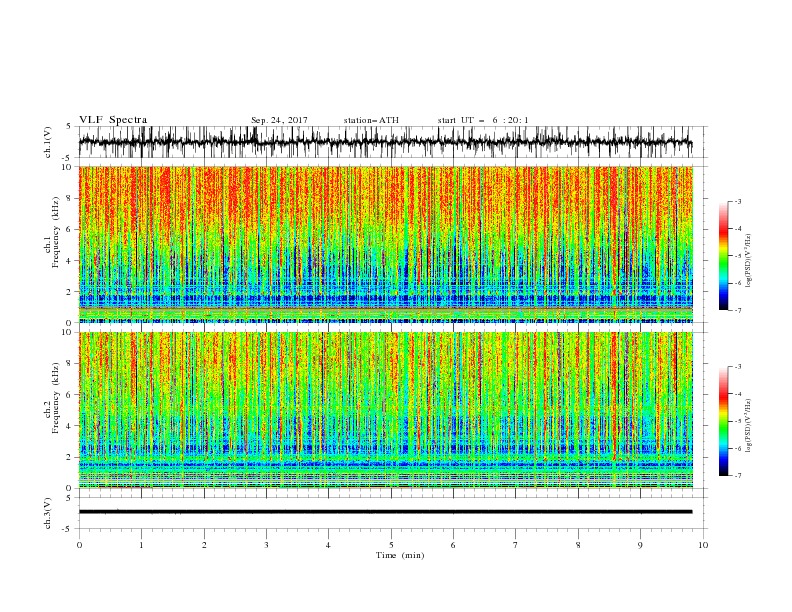Viewport: 792px width, 612px height.
Task: Click the ch.2 color scale bar
Action: [x=723, y=421]
